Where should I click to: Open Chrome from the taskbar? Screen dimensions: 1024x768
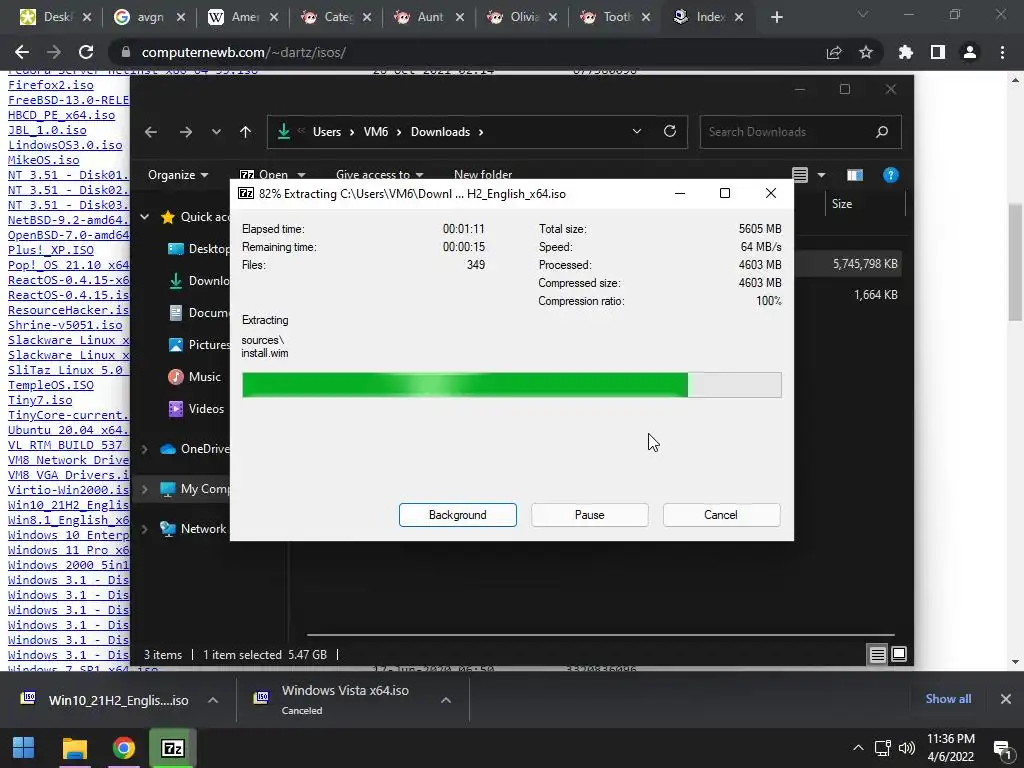[123, 748]
